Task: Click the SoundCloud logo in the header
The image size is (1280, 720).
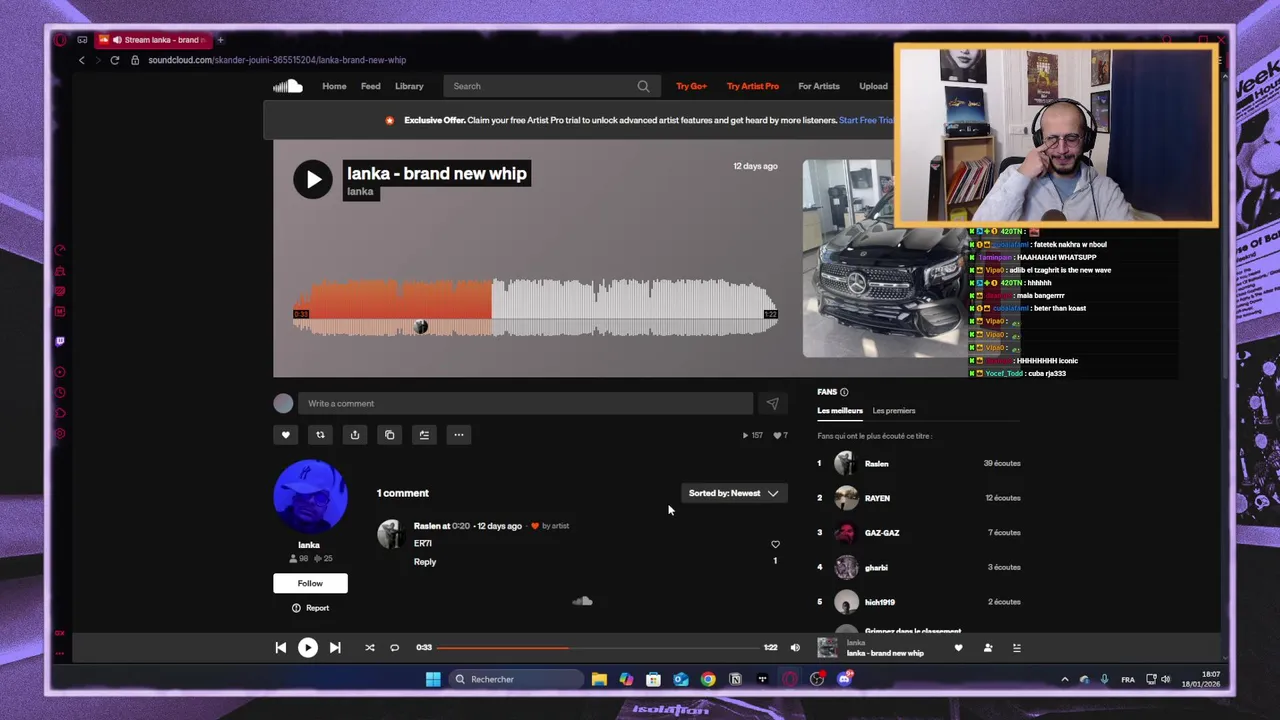Action: [288, 86]
